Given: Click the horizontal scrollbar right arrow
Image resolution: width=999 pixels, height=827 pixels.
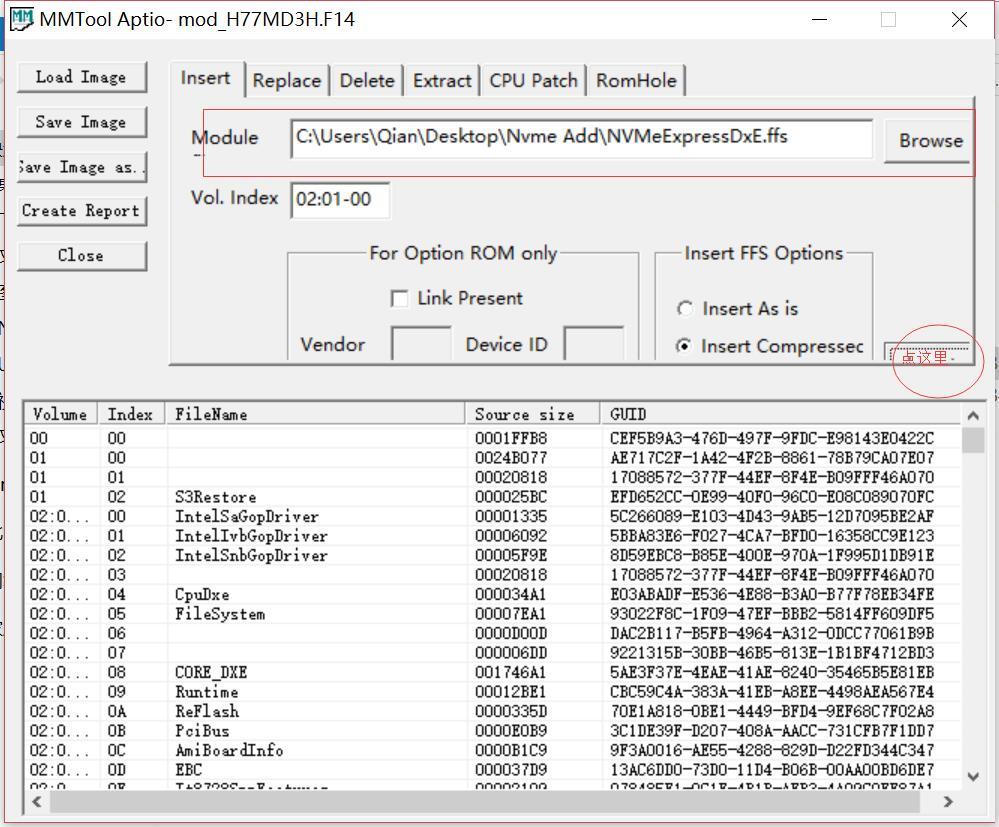Looking at the screenshot, I should (948, 801).
